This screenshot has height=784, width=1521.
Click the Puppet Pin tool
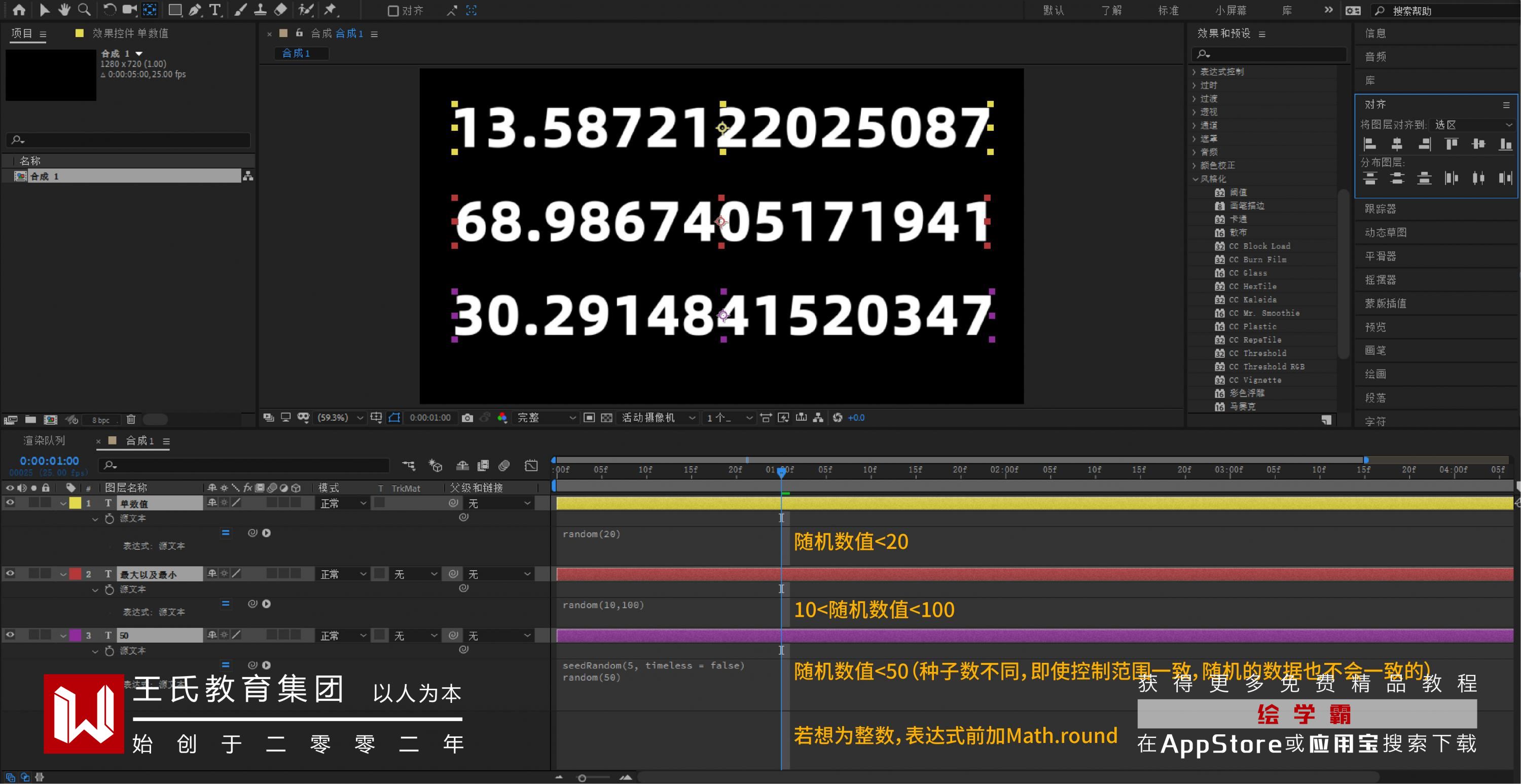[x=330, y=10]
